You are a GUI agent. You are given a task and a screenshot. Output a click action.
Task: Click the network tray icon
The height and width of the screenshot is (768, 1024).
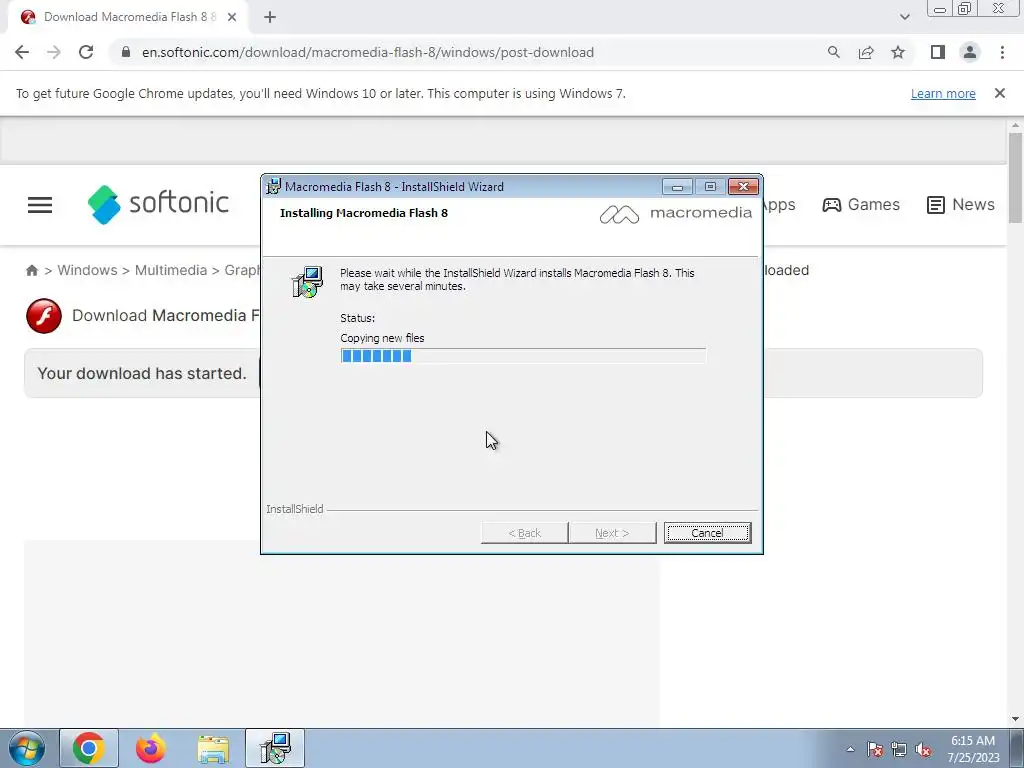[899, 749]
